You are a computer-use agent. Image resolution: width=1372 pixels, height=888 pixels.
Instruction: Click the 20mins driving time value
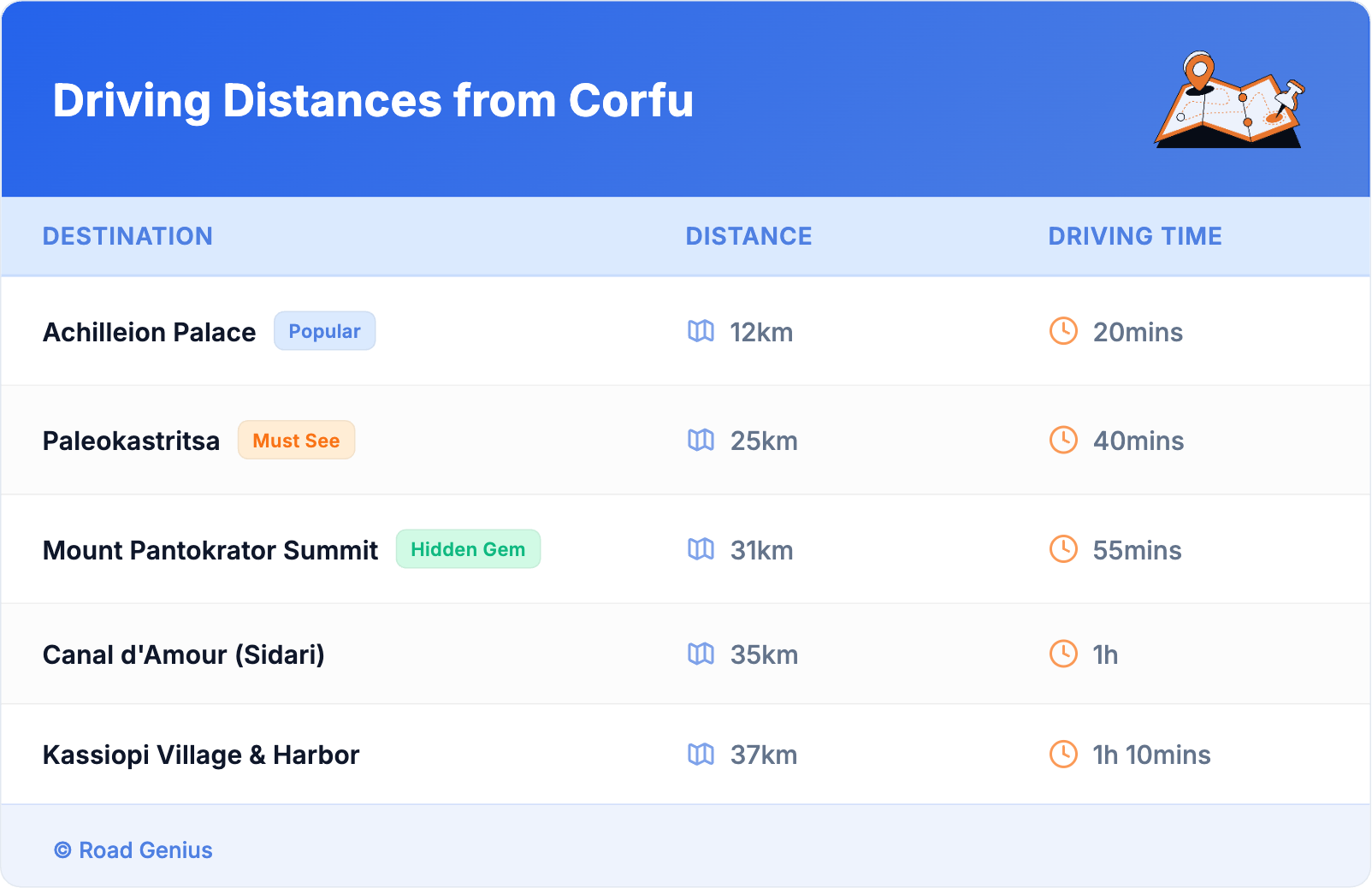[1138, 332]
